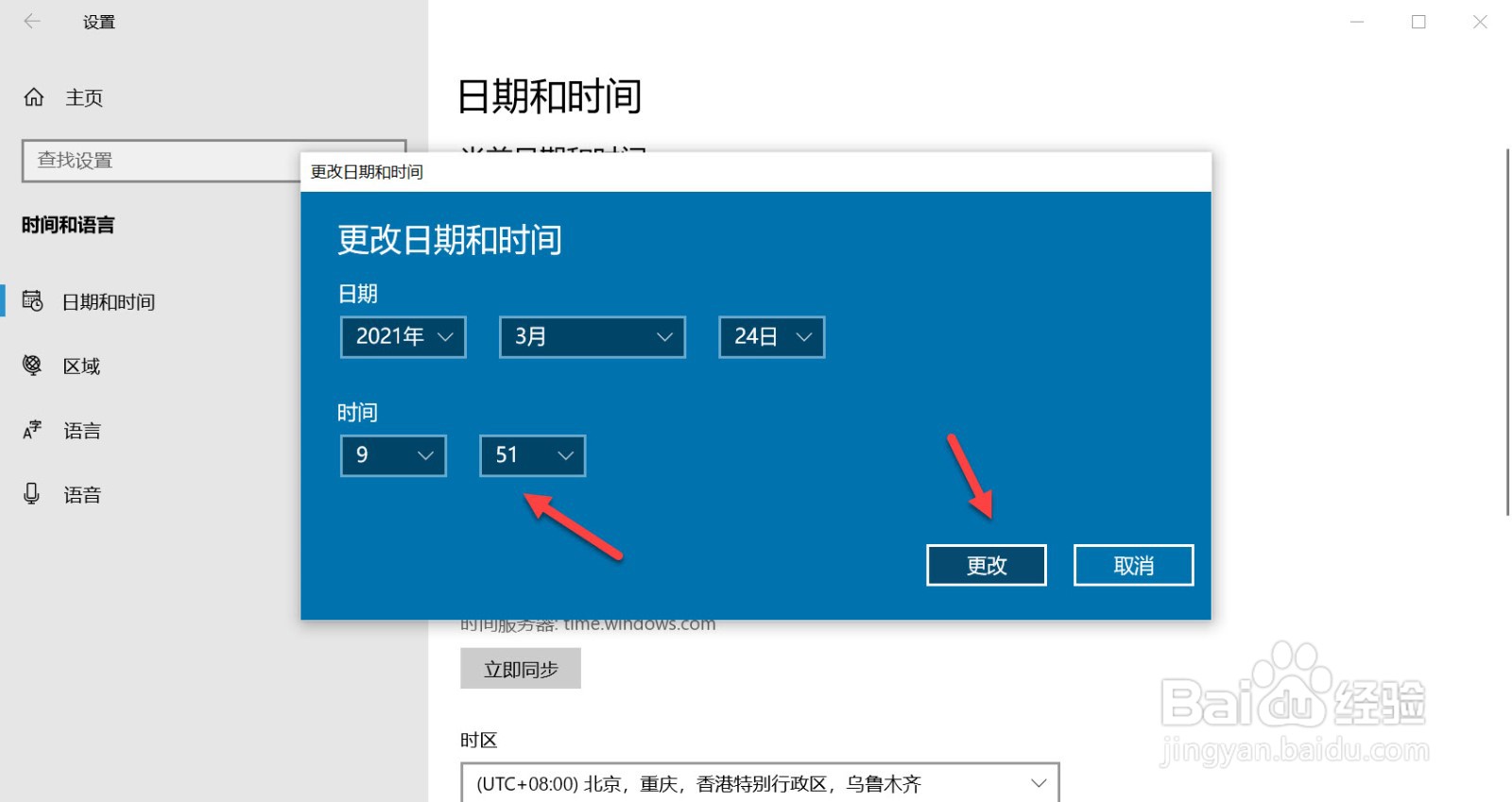Open the hour dropdown showing 9
The width and height of the screenshot is (1512, 802).
click(x=393, y=455)
